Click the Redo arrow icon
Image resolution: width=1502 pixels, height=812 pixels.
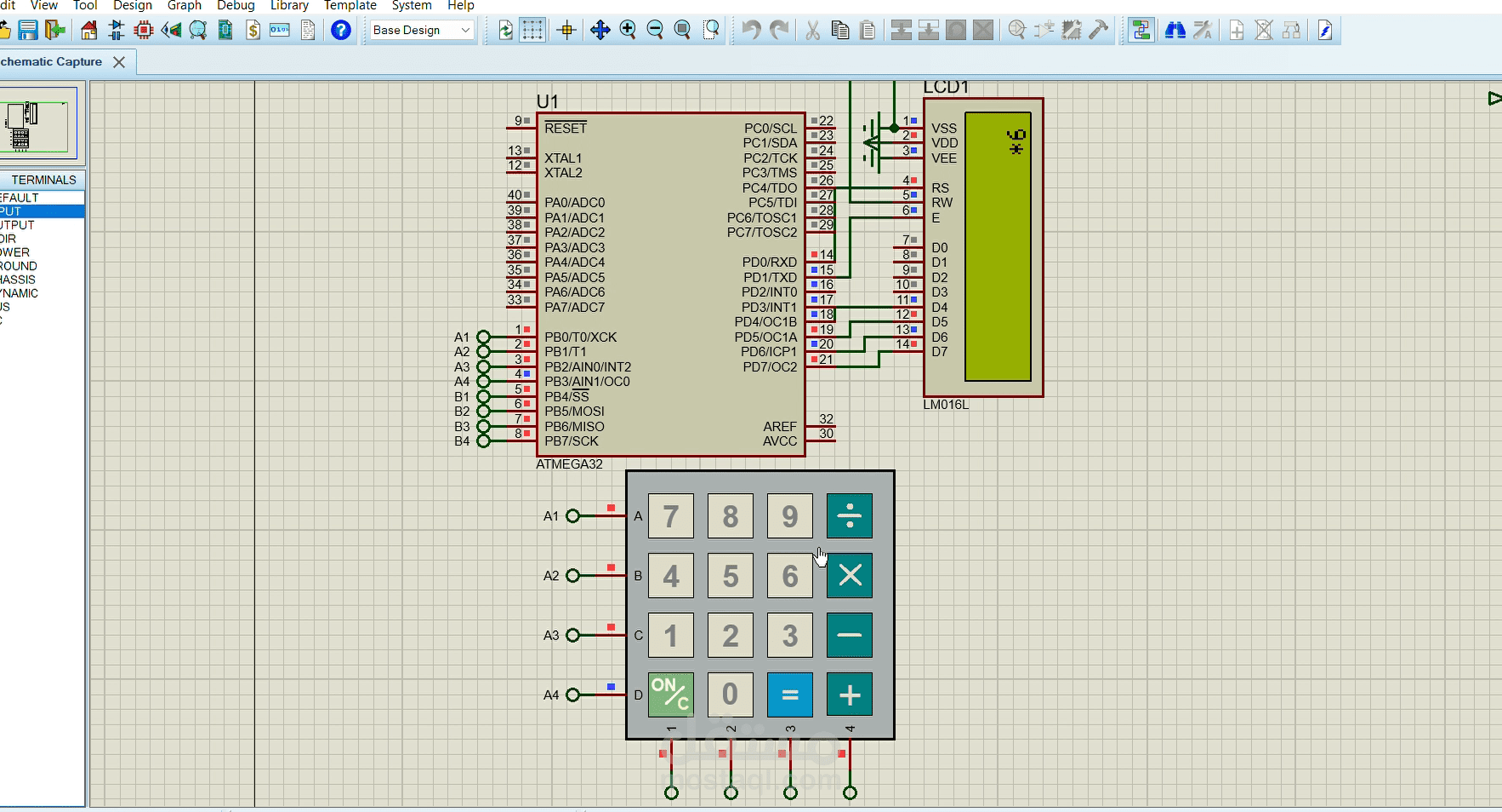coord(778,31)
